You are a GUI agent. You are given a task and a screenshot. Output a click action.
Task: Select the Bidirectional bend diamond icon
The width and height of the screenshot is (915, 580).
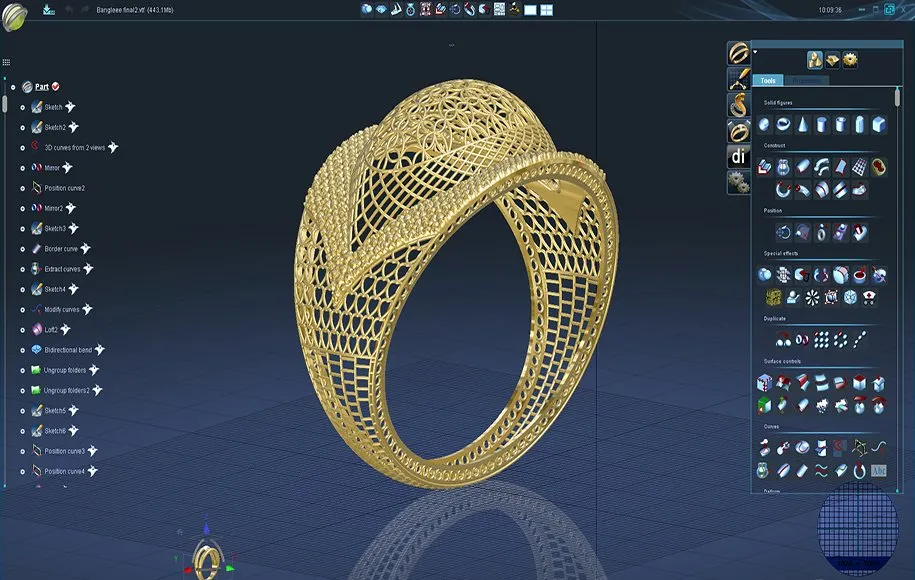tap(36, 350)
